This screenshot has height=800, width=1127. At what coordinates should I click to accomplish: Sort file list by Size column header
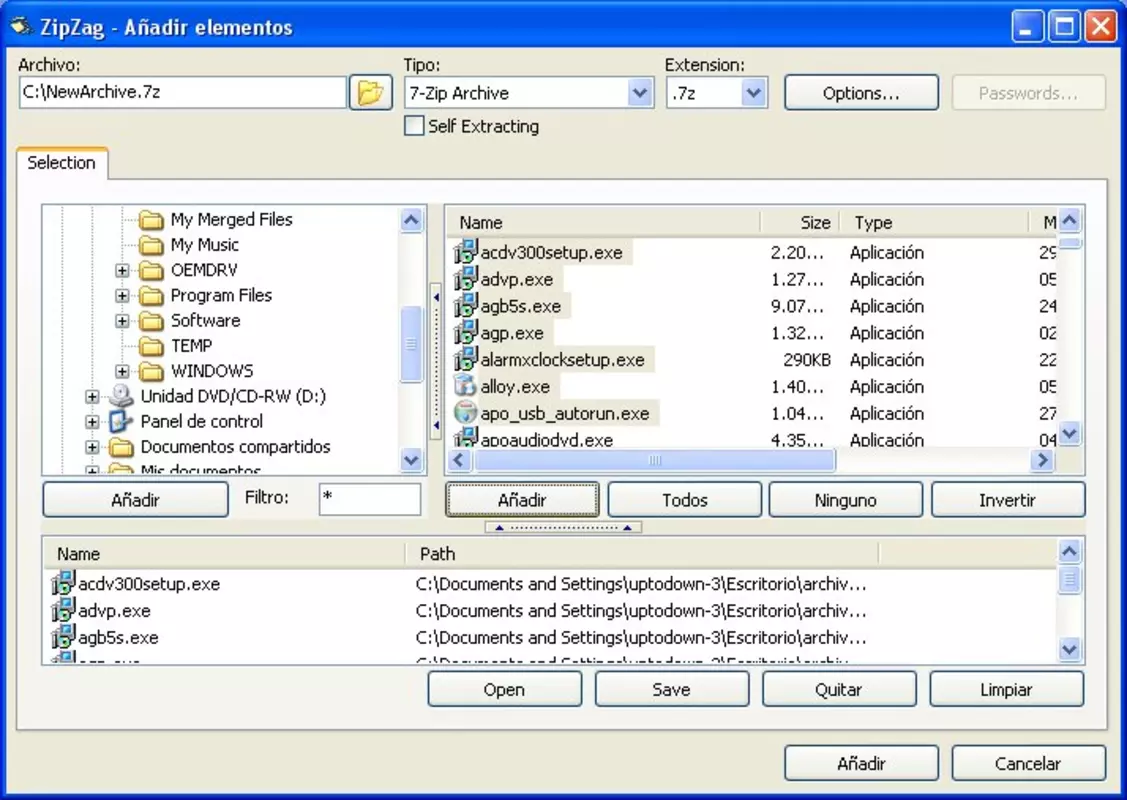[x=801, y=222]
